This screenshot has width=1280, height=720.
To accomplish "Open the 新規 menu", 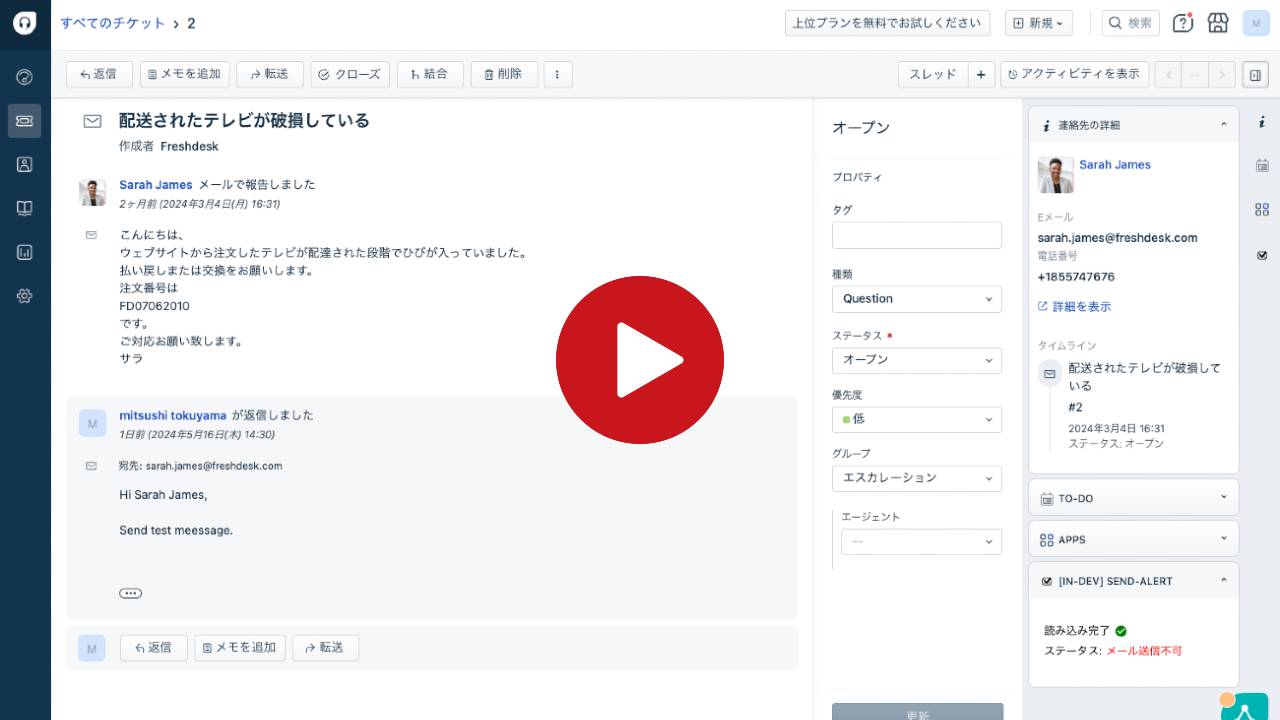I will [x=1038, y=23].
